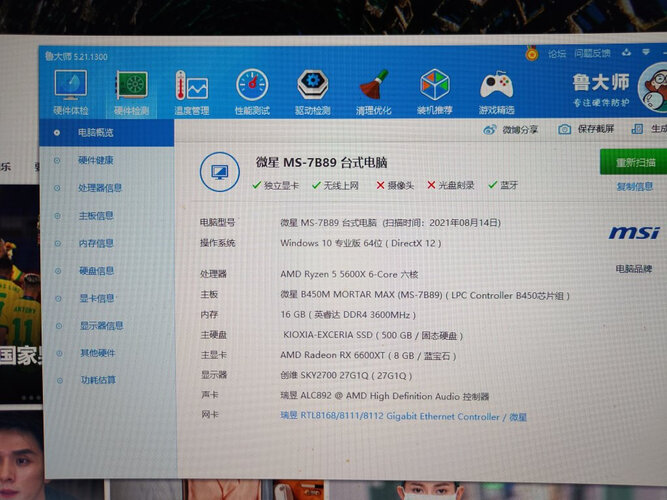Viewport: 667px width, 500px height.
Task: Click the 电脑品牌 label under MSI logo
Action: point(634,269)
